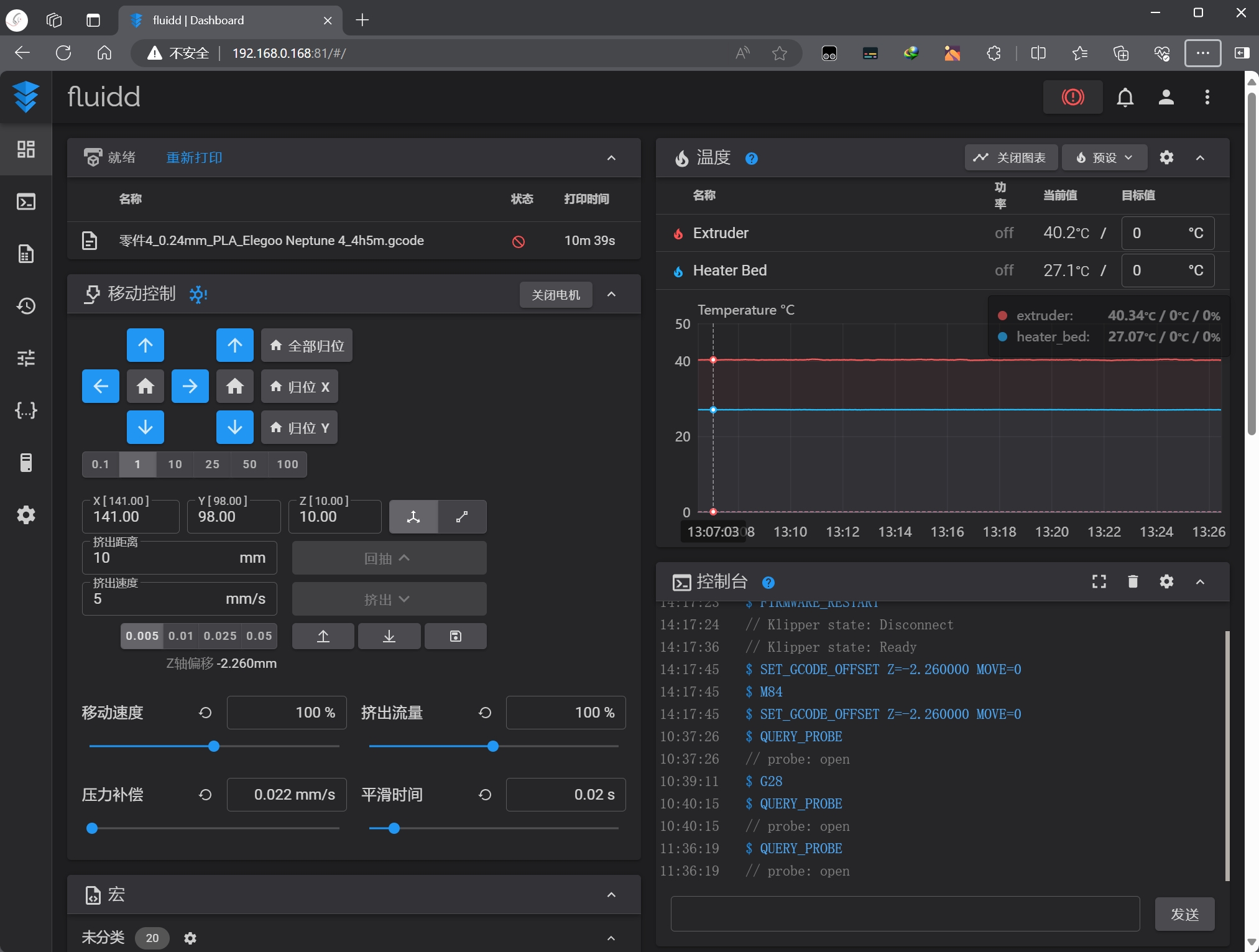This screenshot has width=1259, height=952.
Task: Open the notifications bell
Action: pos(1125,97)
